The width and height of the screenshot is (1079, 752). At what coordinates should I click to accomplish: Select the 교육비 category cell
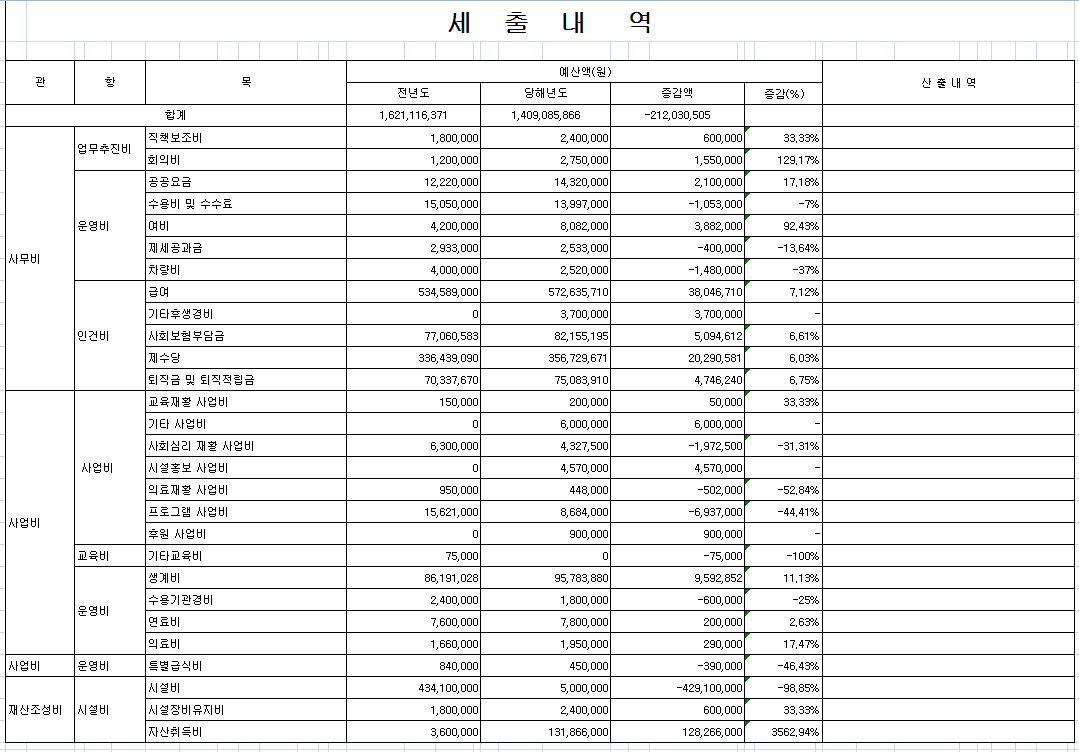(94, 556)
